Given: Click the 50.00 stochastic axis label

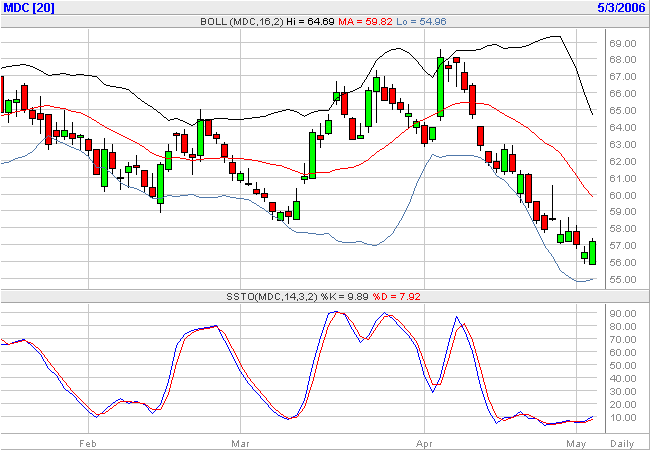Looking at the screenshot, I should coord(623,366).
